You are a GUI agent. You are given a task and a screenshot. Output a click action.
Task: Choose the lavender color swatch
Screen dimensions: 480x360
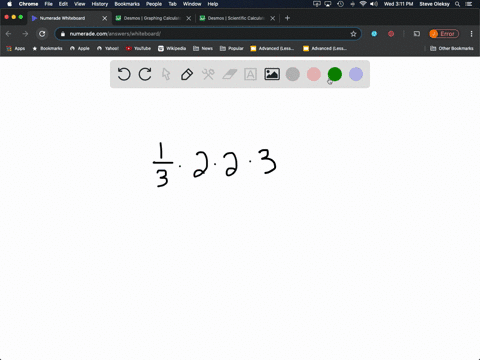[x=356, y=74]
